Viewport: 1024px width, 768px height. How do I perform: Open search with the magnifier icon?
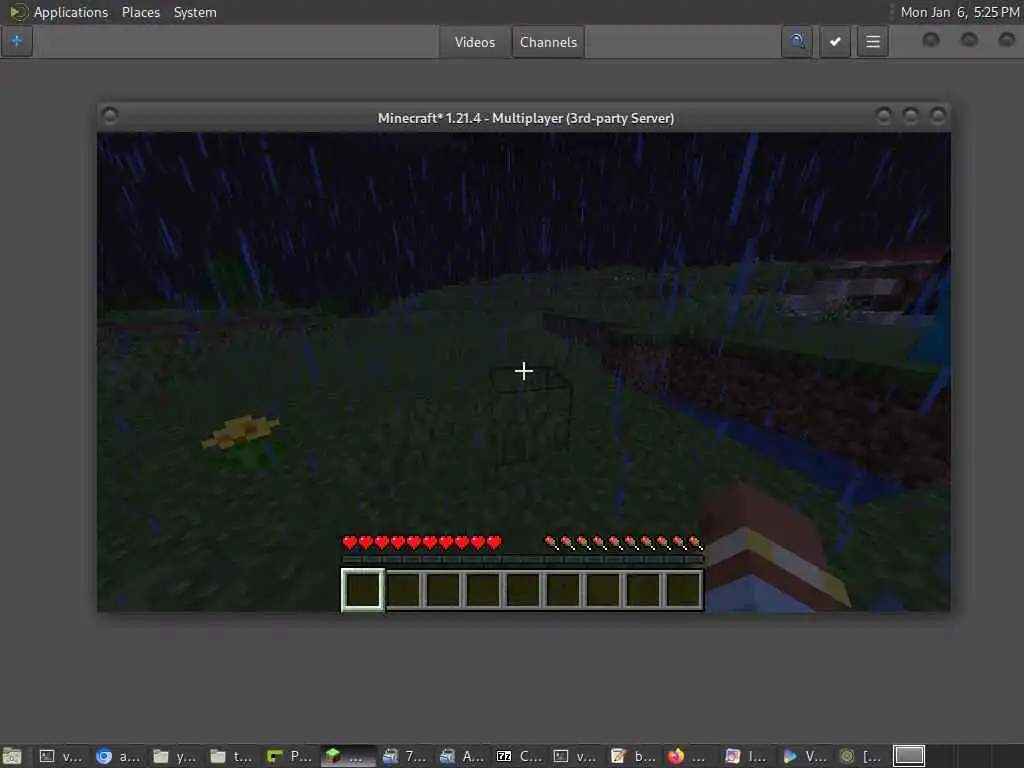point(797,42)
